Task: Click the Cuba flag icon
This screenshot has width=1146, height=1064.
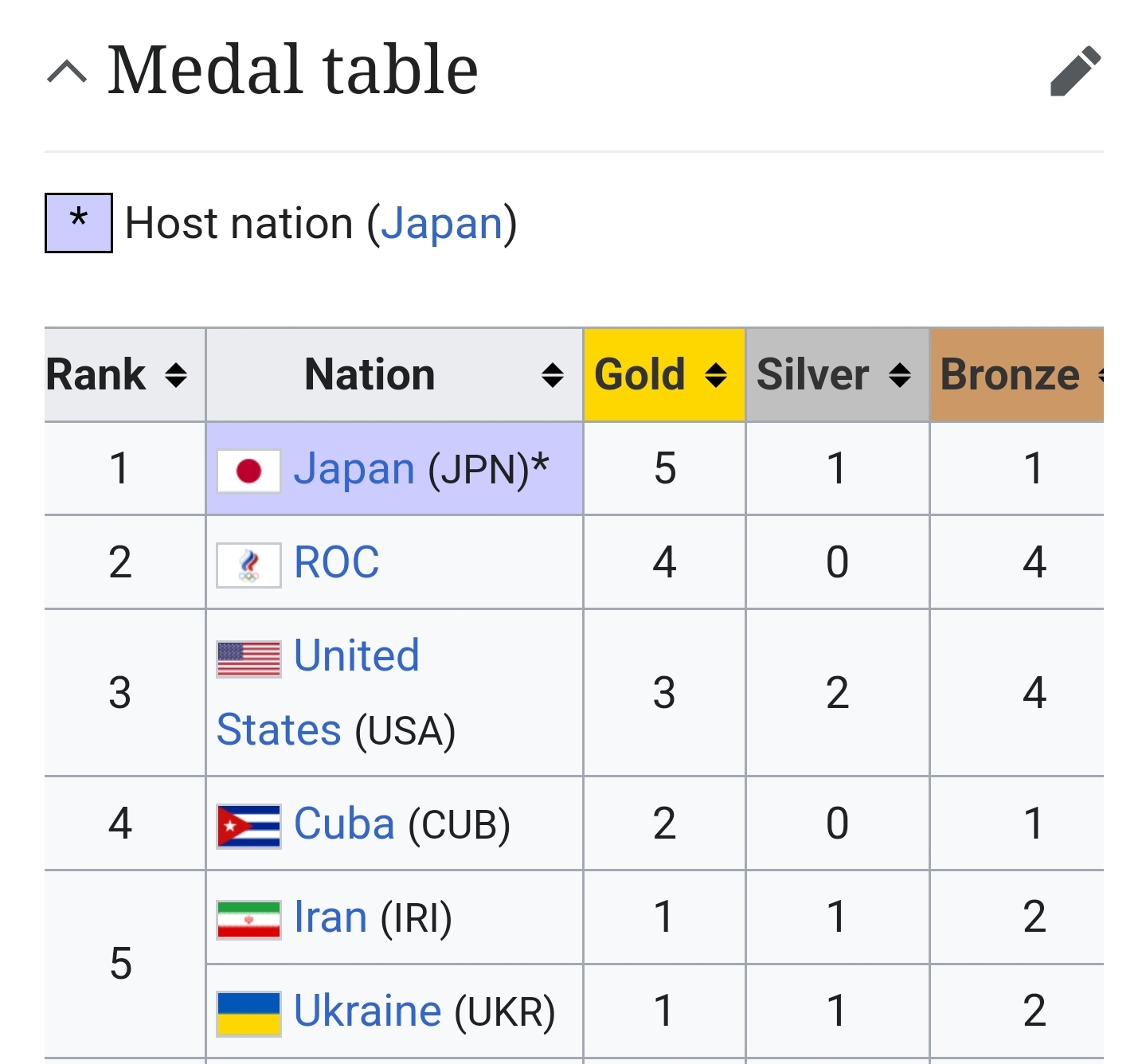Action: [x=248, y=826]
